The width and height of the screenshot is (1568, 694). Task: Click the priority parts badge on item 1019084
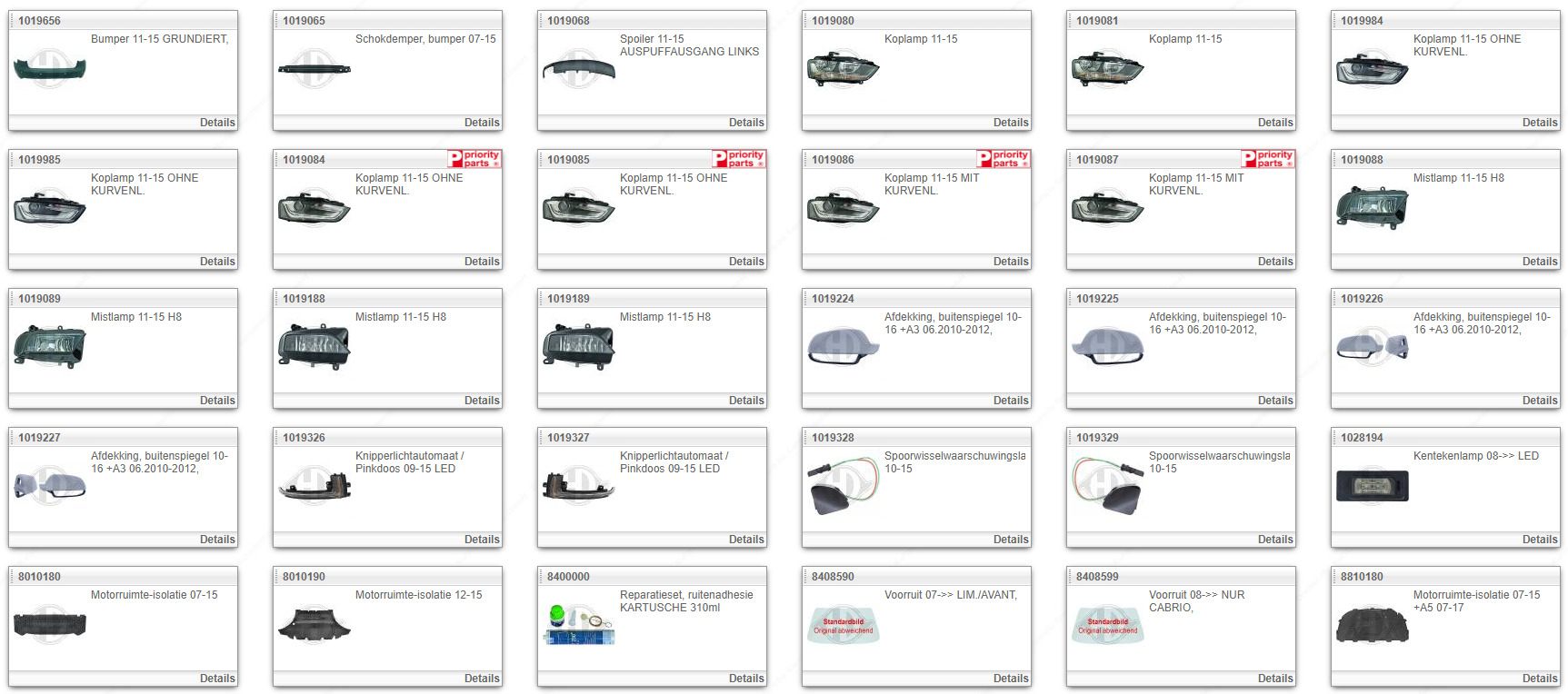[x=474, y=159]
